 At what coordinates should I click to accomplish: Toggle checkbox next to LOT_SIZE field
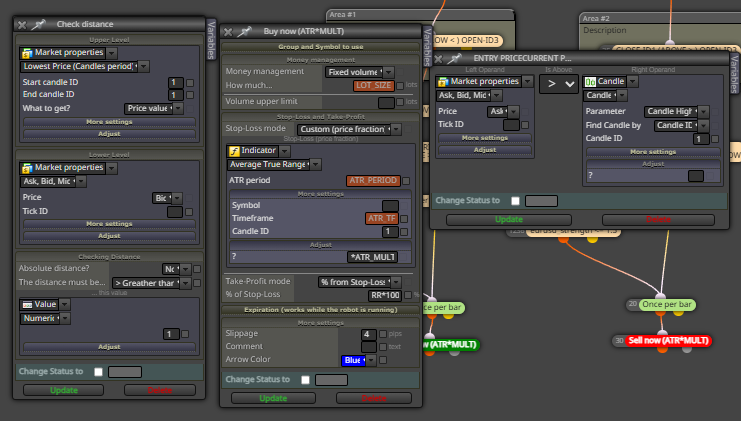(x=400, y=86)
